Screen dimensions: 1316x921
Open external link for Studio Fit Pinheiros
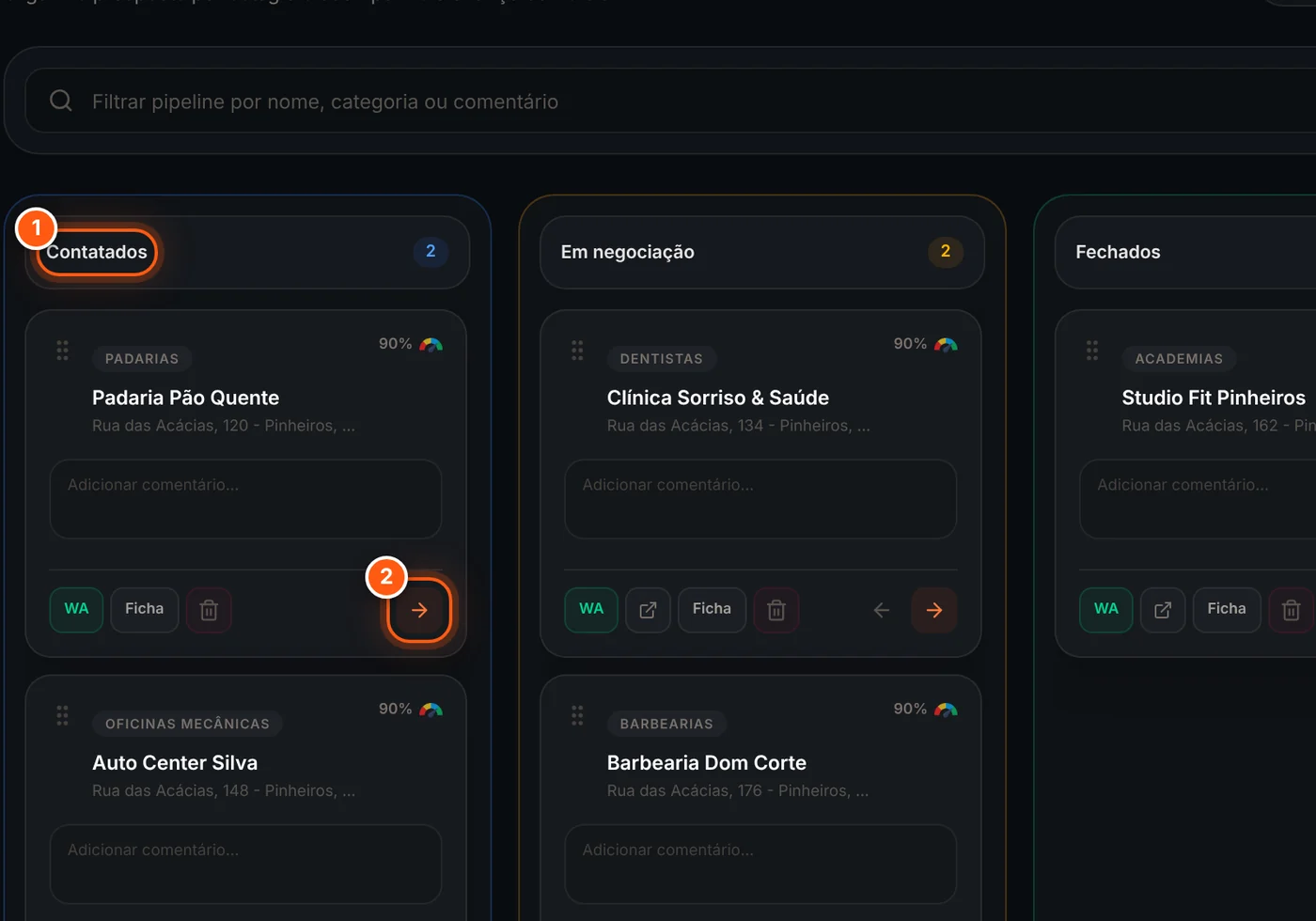(x=1163, y=610)
